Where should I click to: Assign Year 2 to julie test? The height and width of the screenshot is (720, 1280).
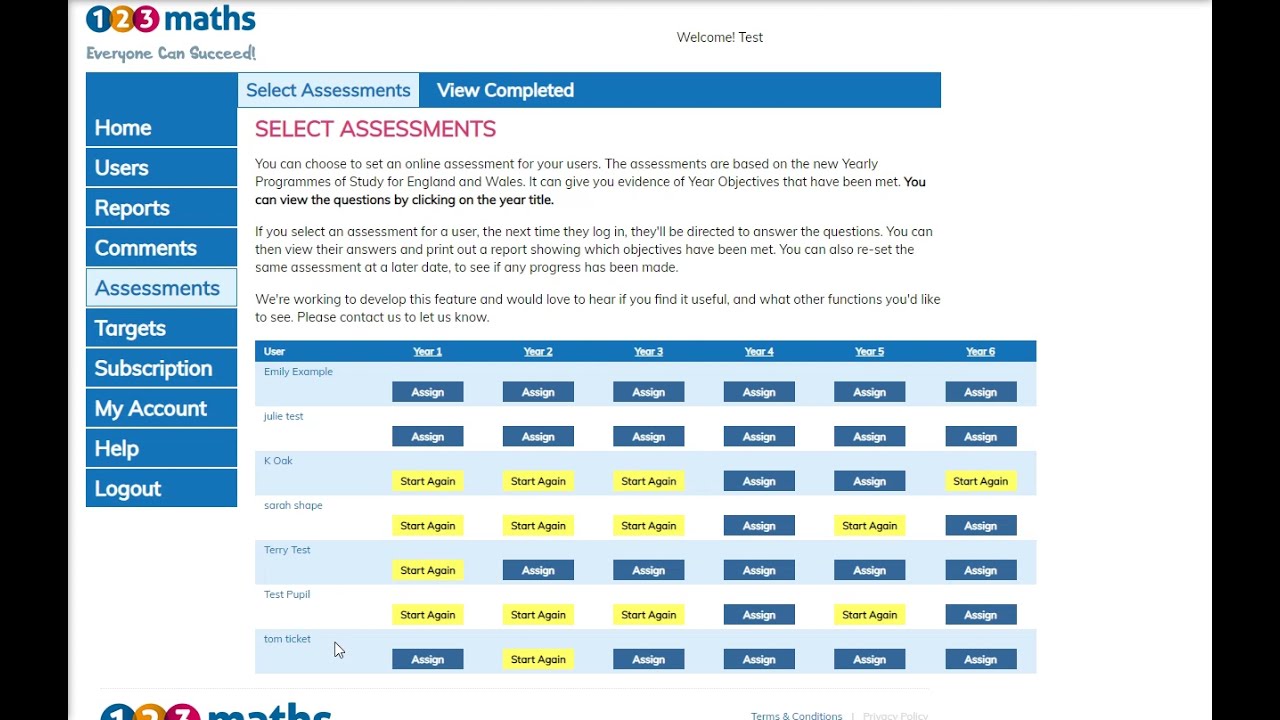pos(538,437)
